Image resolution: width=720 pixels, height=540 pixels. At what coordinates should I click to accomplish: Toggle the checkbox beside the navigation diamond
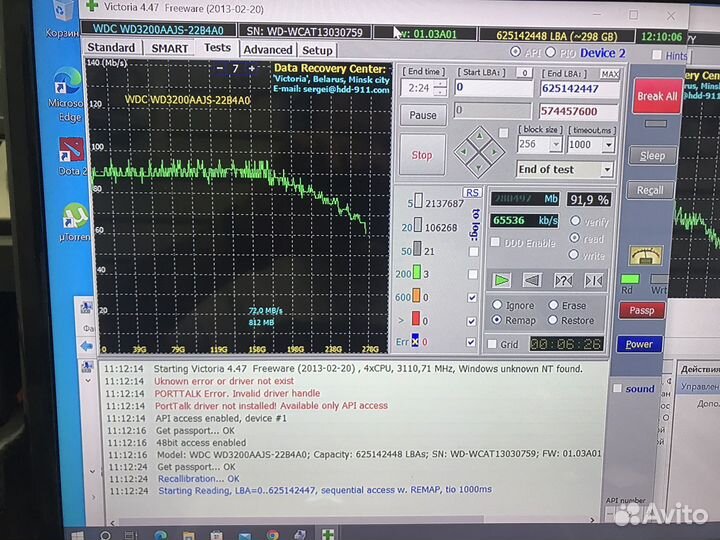503,133
